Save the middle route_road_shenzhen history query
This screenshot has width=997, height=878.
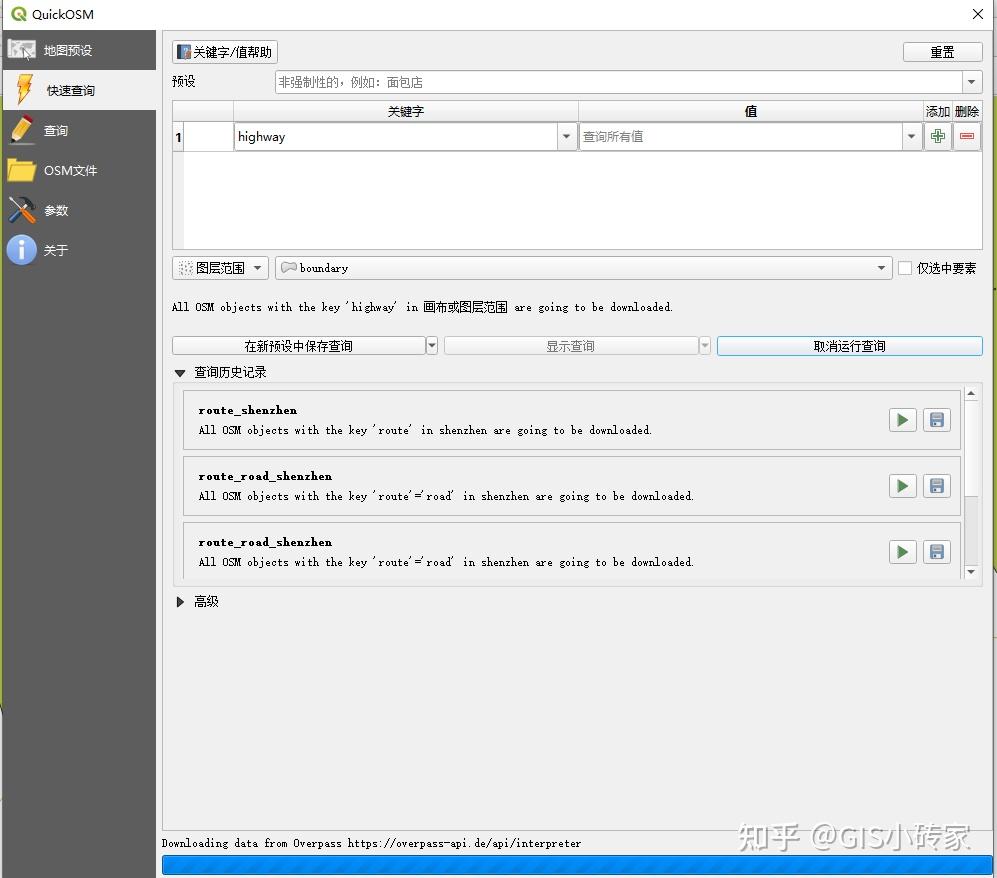937,486
